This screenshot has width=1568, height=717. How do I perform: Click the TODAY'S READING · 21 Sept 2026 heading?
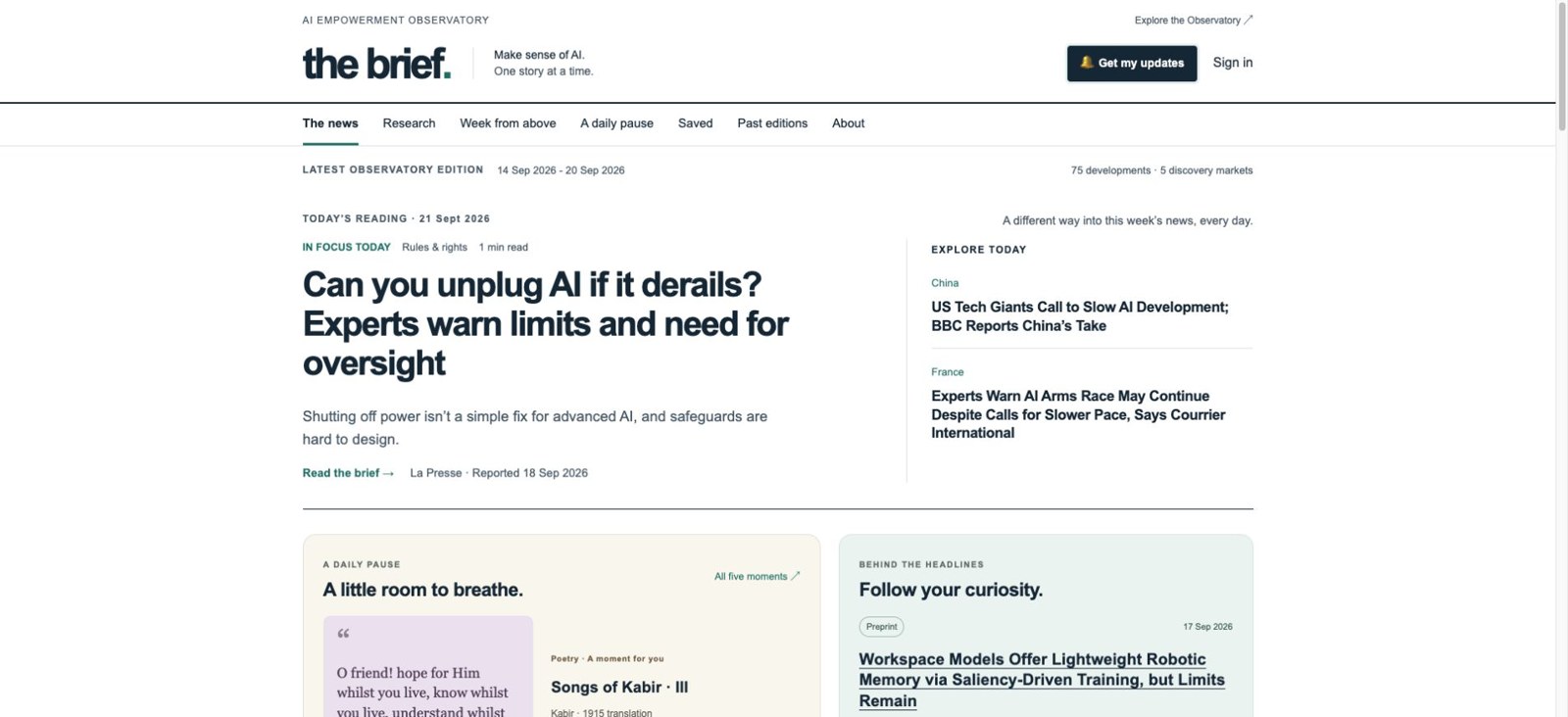396,218
